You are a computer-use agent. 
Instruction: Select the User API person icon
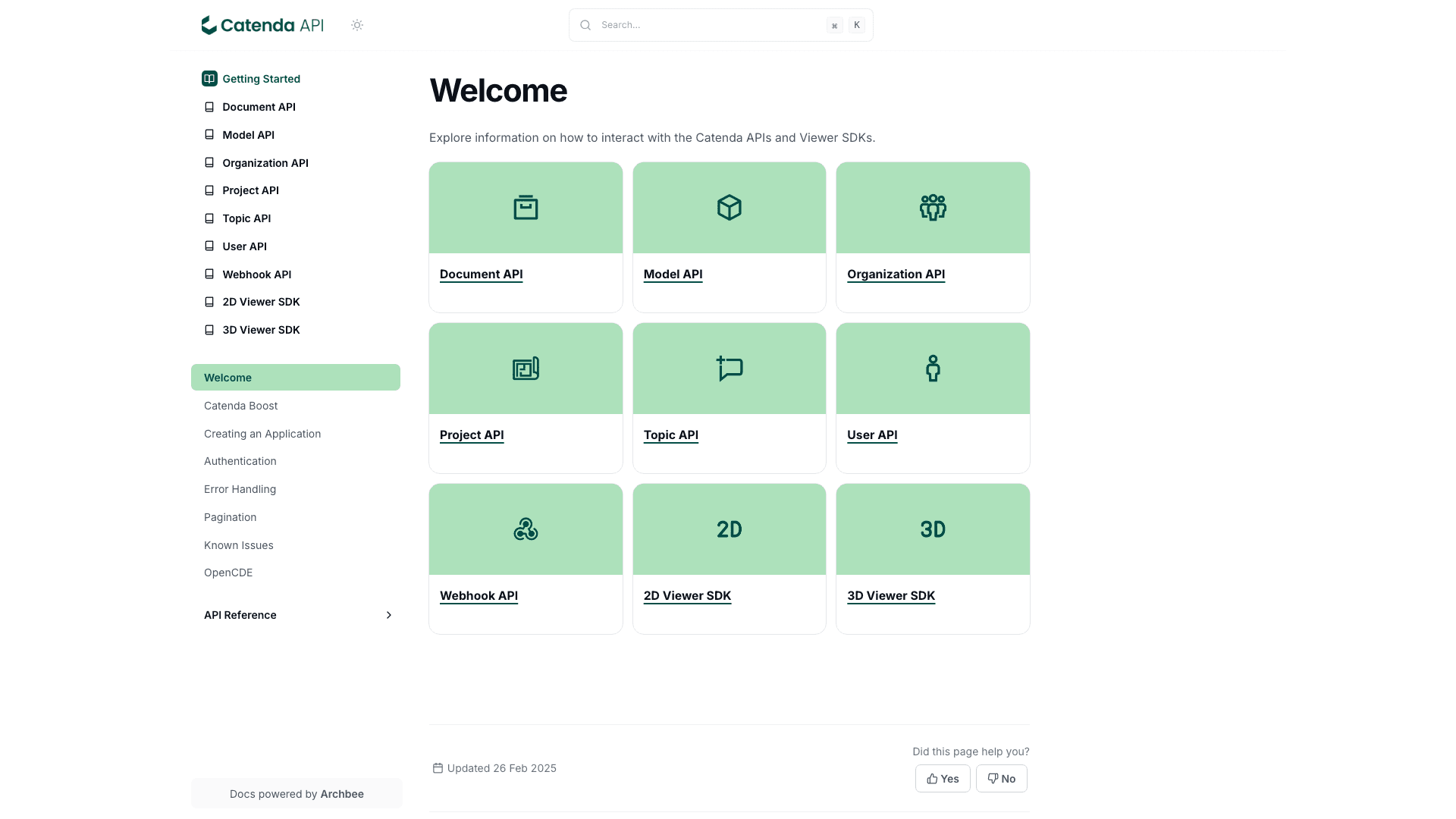932,368
